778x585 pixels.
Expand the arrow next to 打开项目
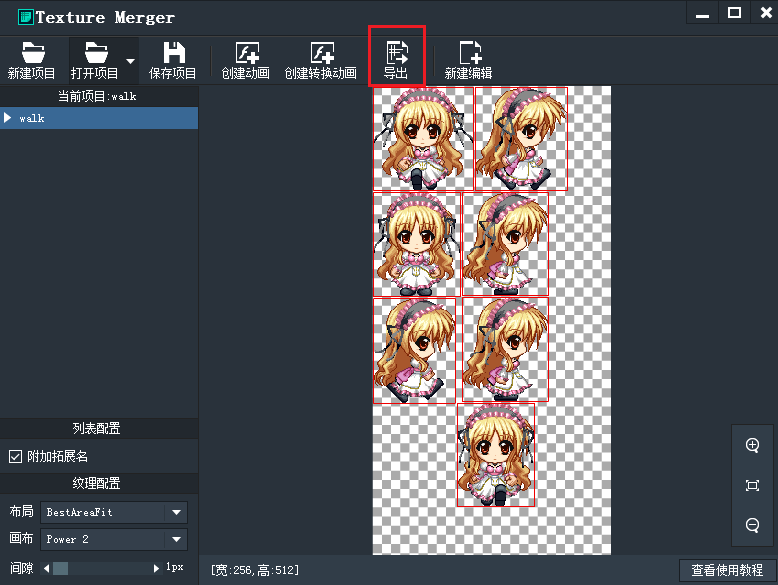(130, 61)
